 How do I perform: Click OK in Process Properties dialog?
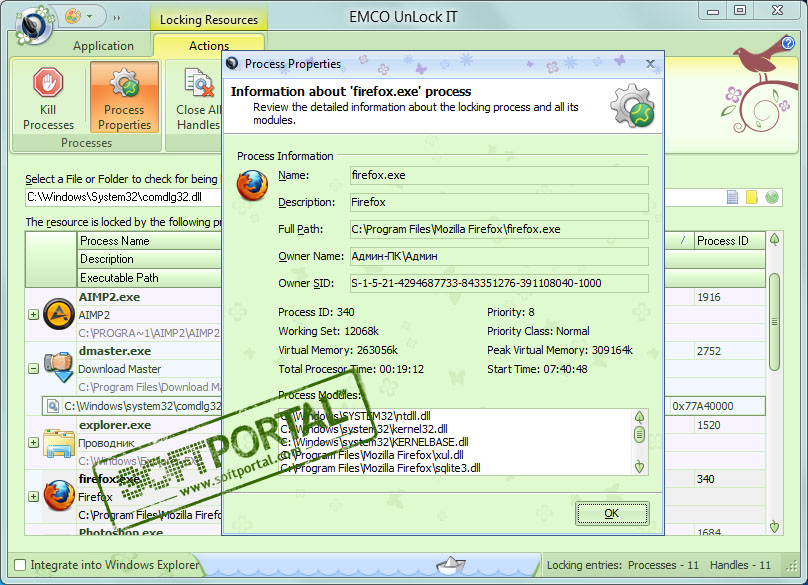click(x=612, y=513)
